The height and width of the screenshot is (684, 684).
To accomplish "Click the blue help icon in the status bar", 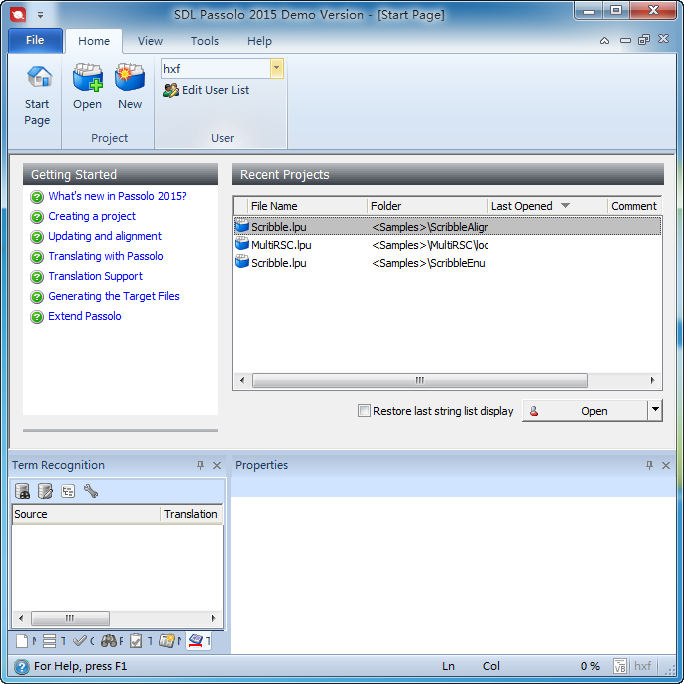I will coord(21,667).
